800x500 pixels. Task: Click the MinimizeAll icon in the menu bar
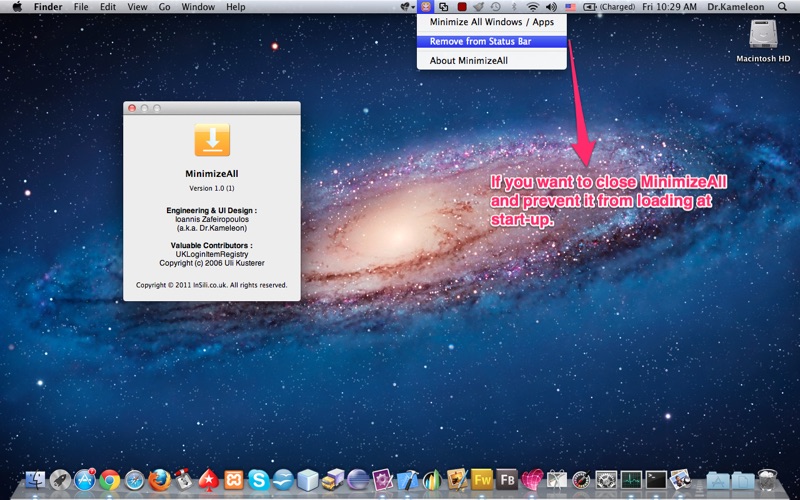click(x=424, y=7)
